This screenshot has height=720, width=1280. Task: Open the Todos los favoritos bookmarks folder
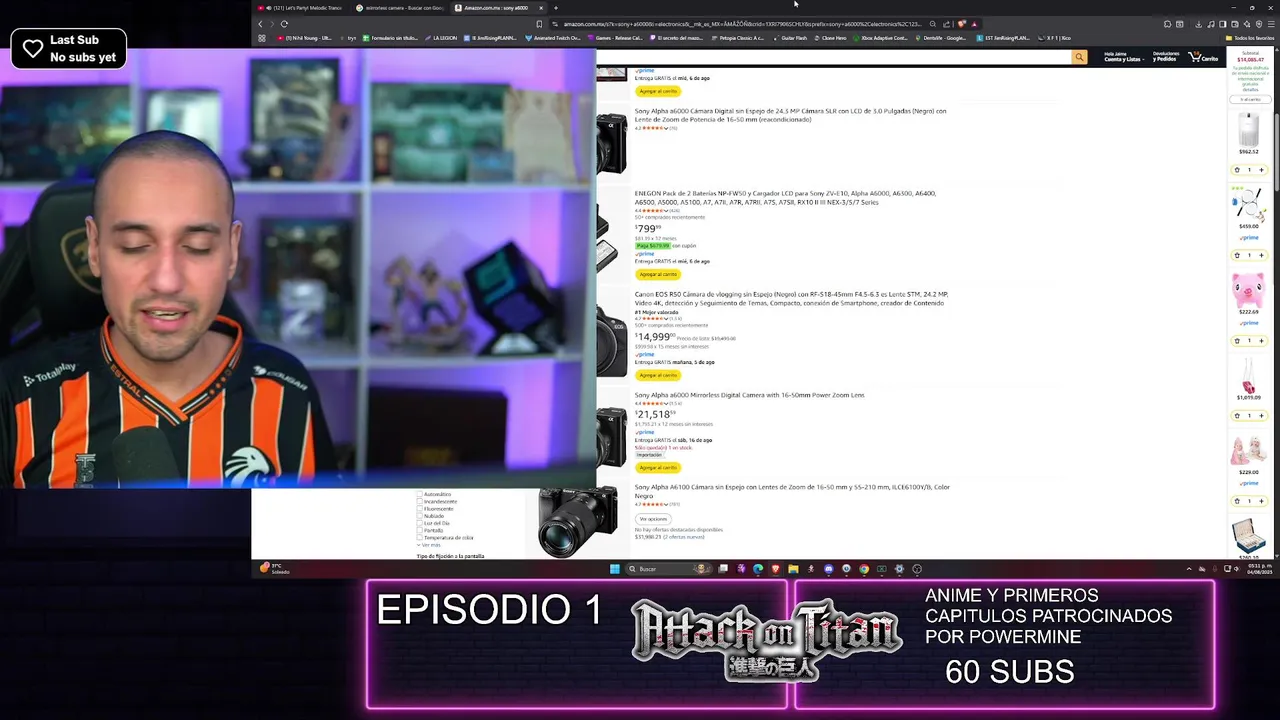[1249, 38]
